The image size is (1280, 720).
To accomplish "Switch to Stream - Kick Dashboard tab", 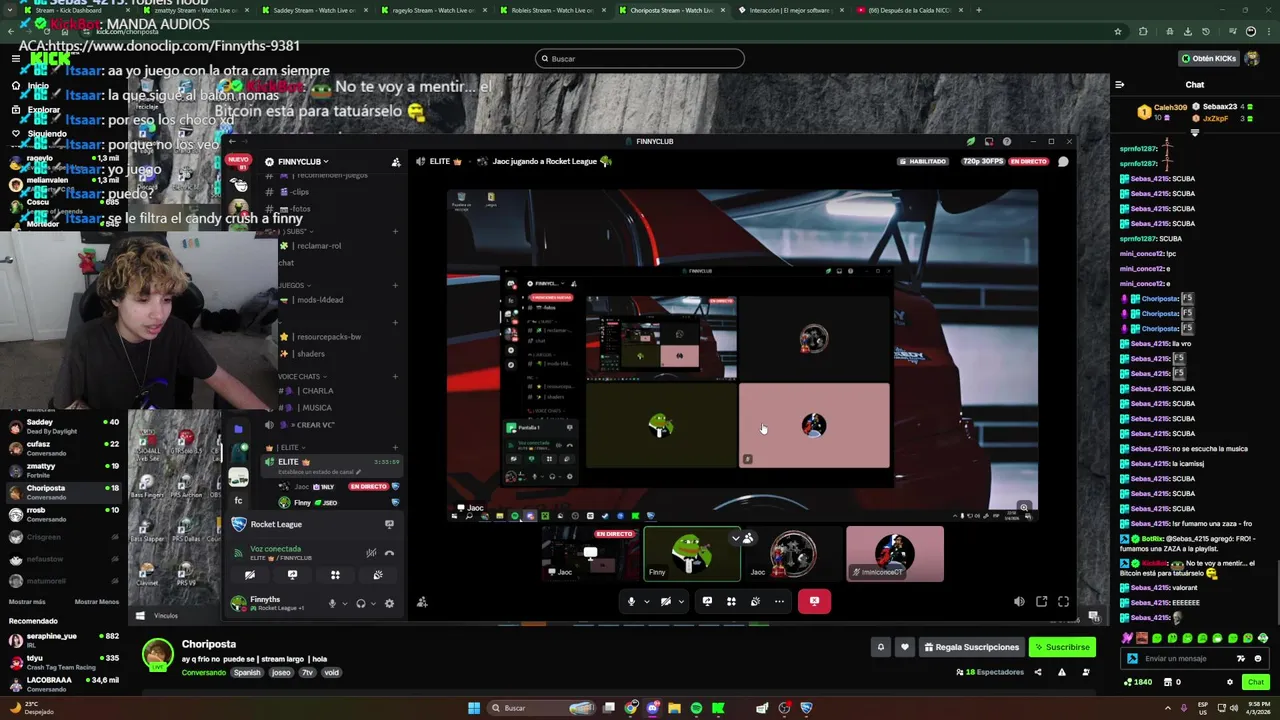I will point(67,10).
